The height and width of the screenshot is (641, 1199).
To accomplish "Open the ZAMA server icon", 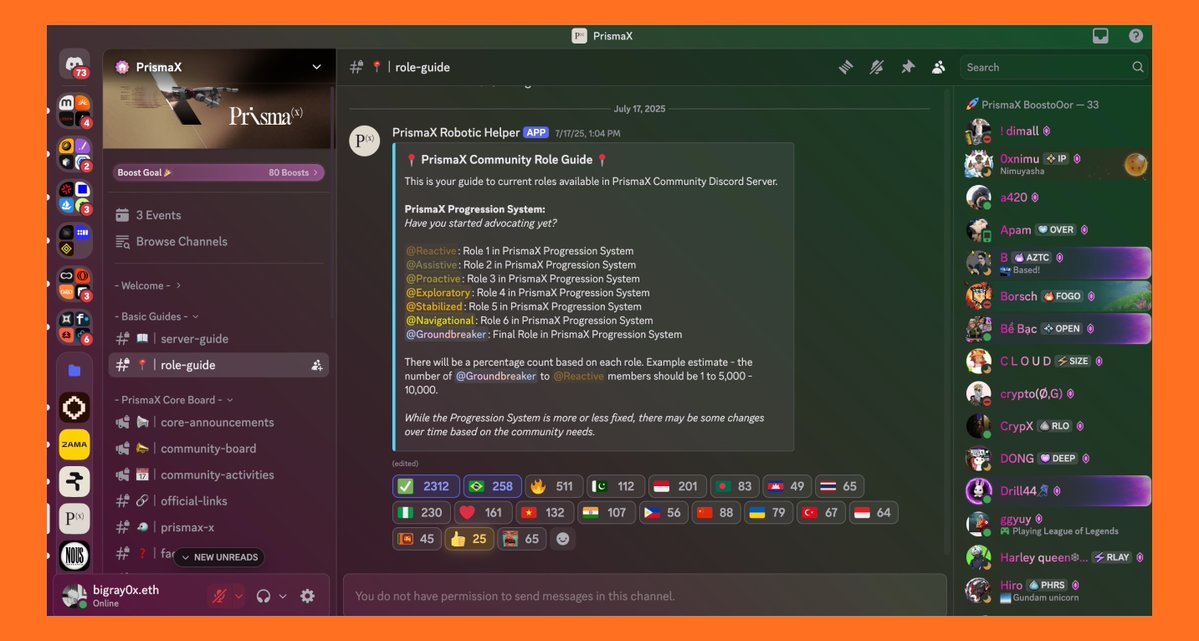I will coord(74,444).
